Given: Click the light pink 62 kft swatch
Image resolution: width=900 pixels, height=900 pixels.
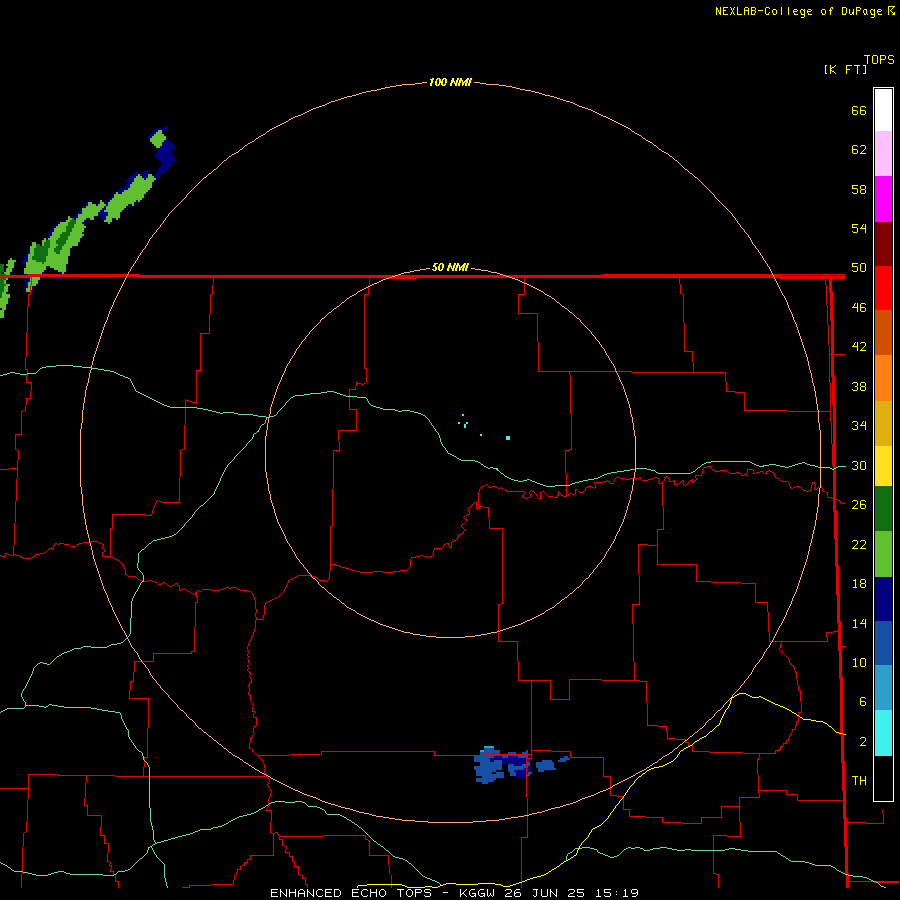Looking at the screenshot, I should click(x=883, y=154).
